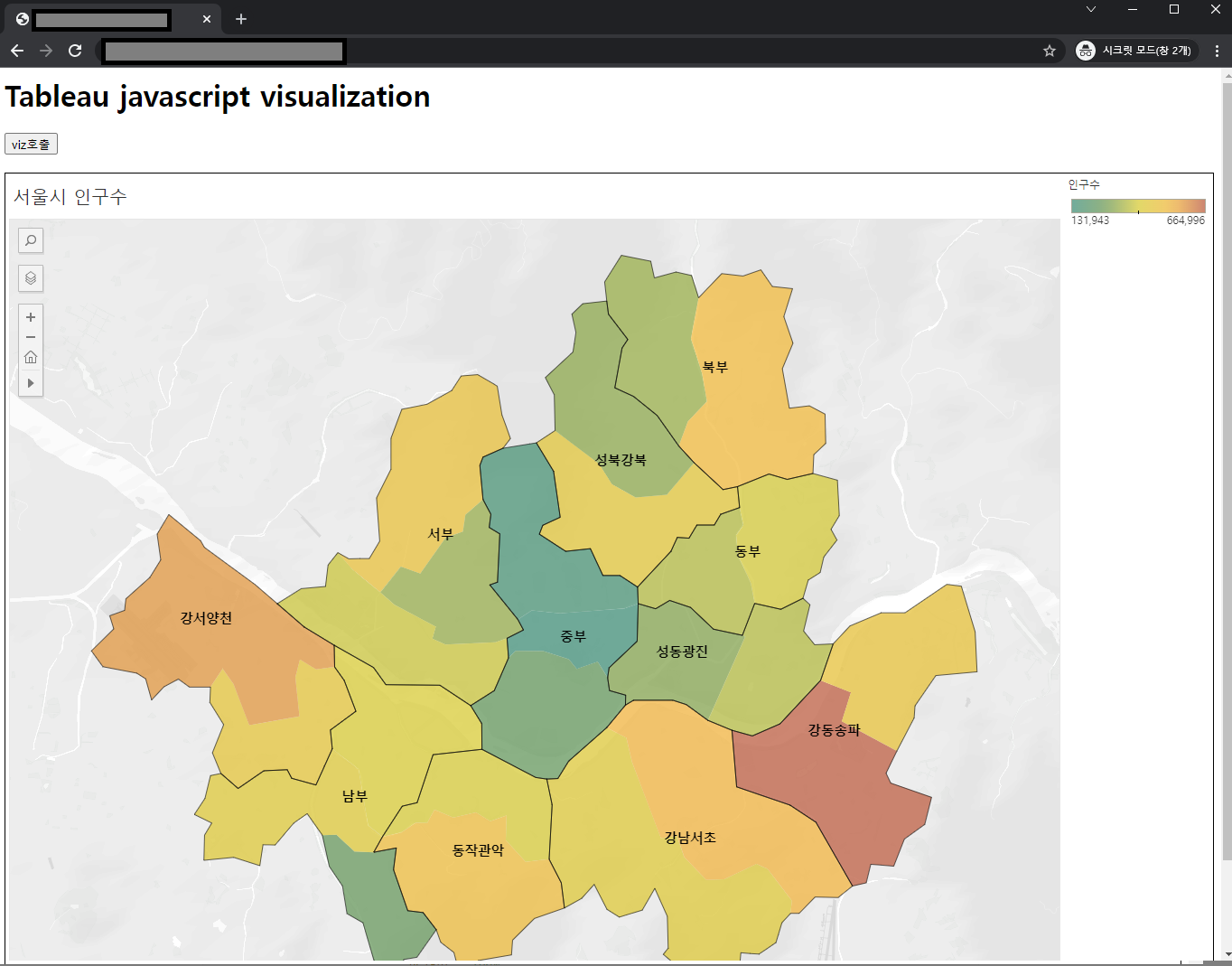
Task: Click the 인구수 color legend gradient
Action: (x=1138, y=205)
